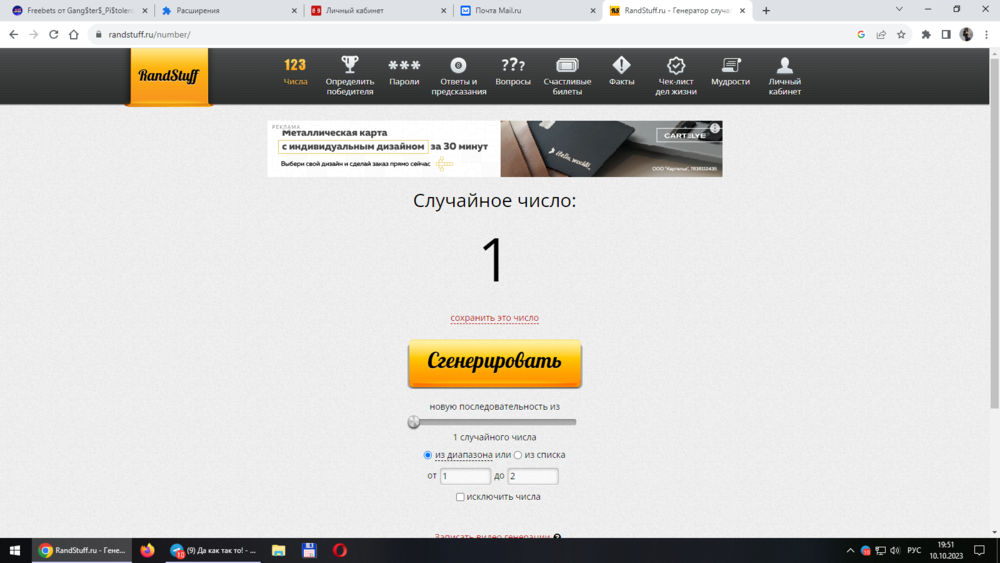
Task: Open the Chrome extensions puzzle menu
Action: [x=926, y=34]
